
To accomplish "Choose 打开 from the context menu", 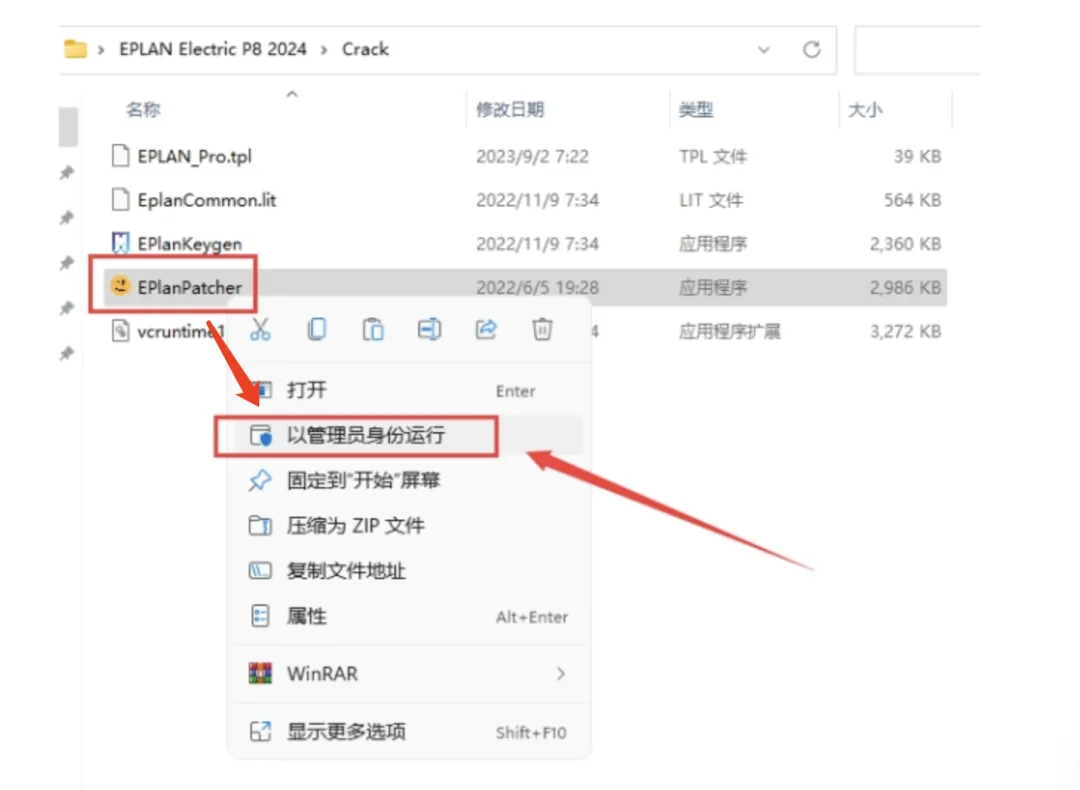I will point(409,391).
